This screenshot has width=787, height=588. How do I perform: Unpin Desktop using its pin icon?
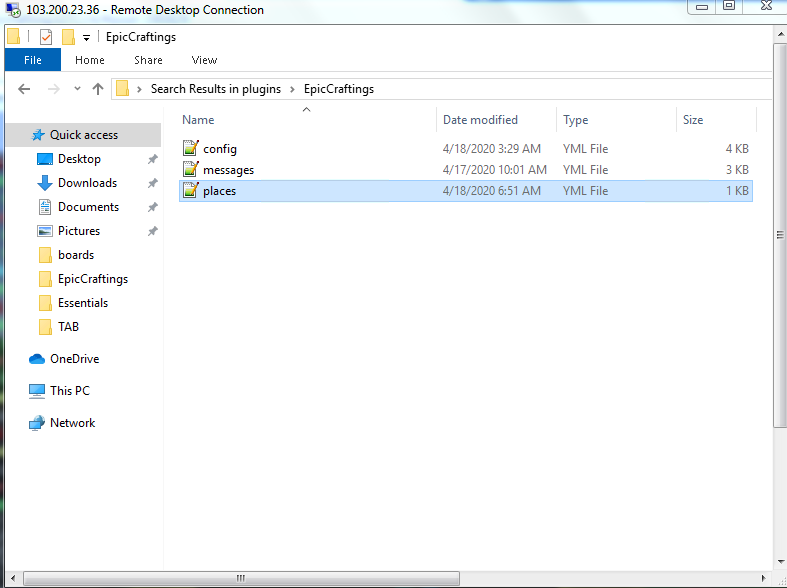tap(153, 159)
